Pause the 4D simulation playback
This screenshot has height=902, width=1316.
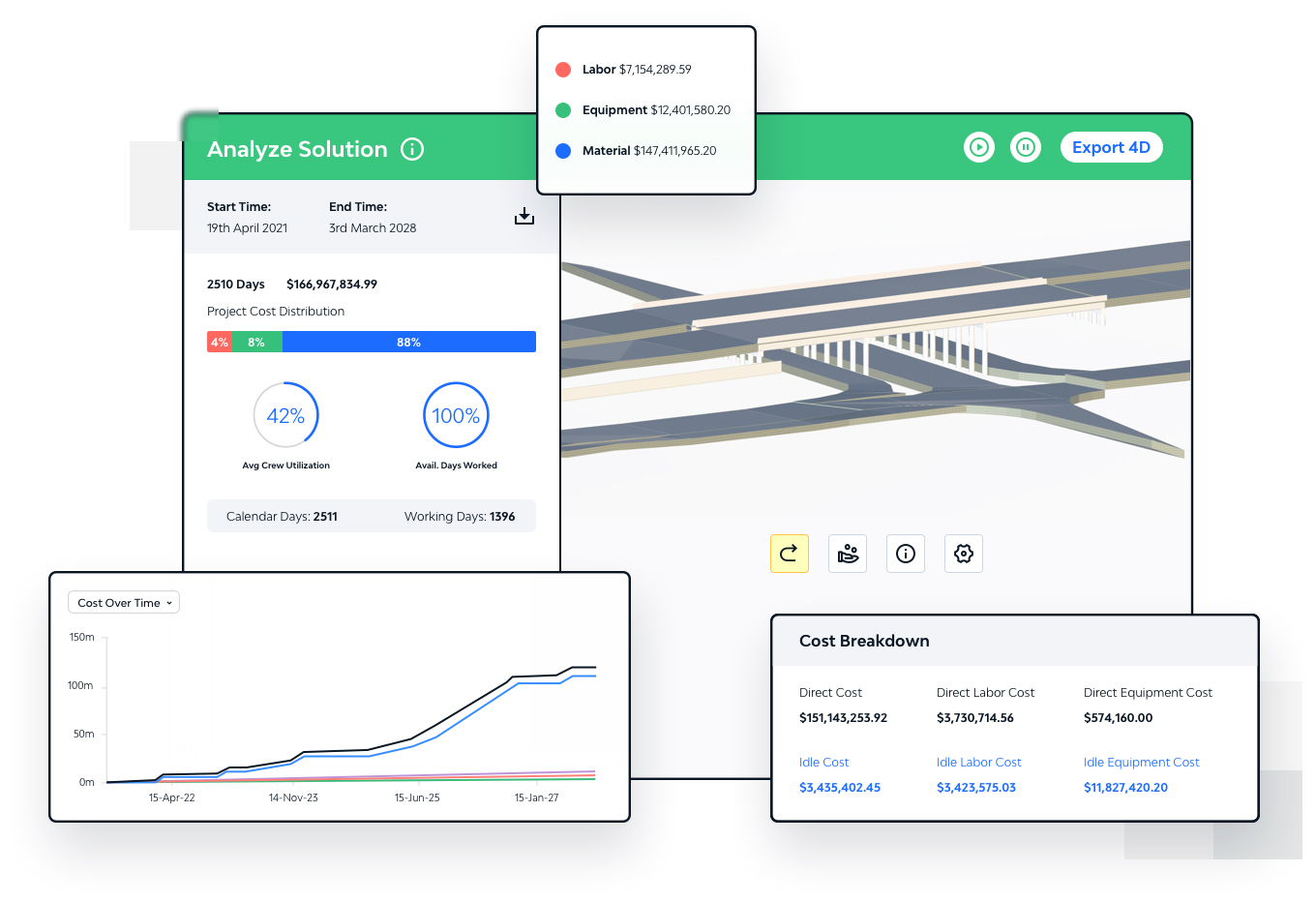(x=1025, y=147)
